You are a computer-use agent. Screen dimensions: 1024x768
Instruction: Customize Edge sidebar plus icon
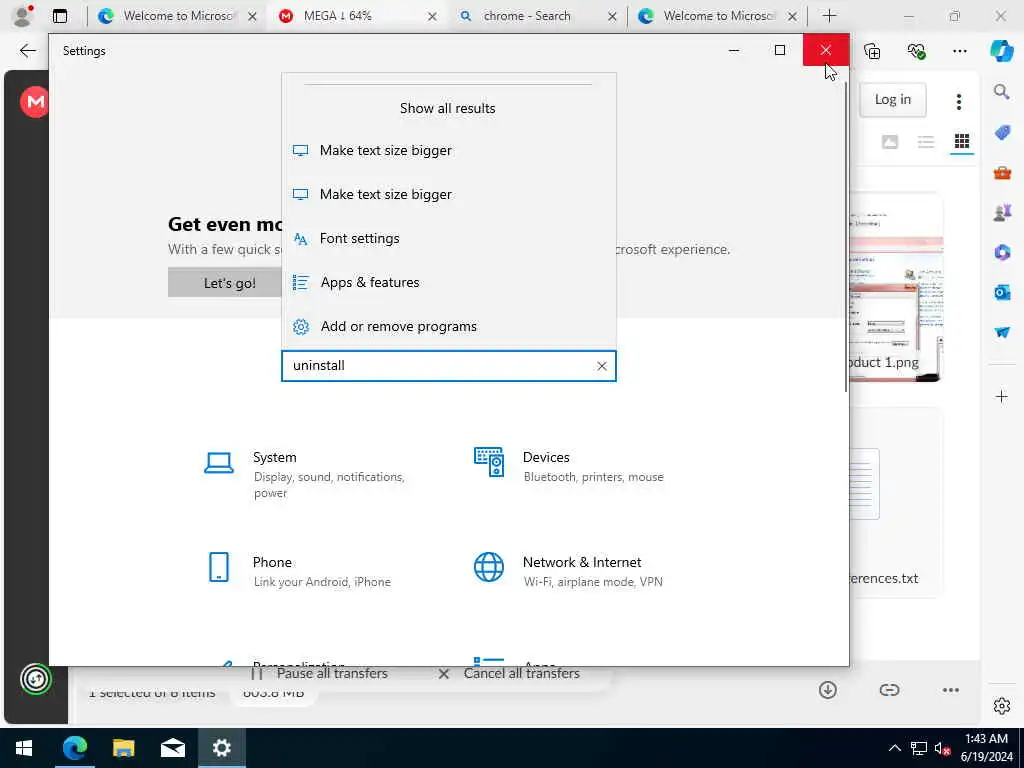point(1002,396)
